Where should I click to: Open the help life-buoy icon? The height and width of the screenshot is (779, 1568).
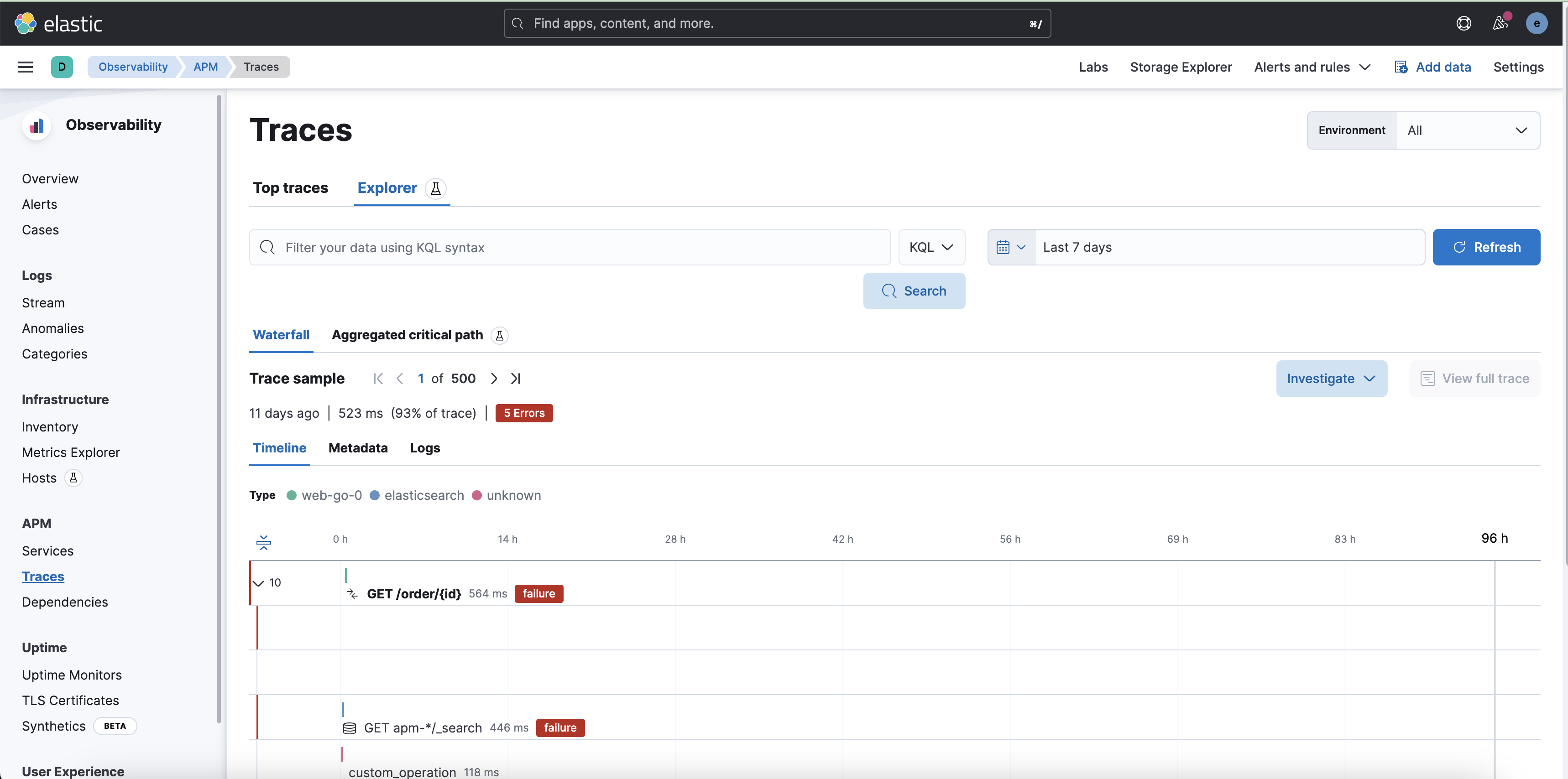(x=1463, y=23)
